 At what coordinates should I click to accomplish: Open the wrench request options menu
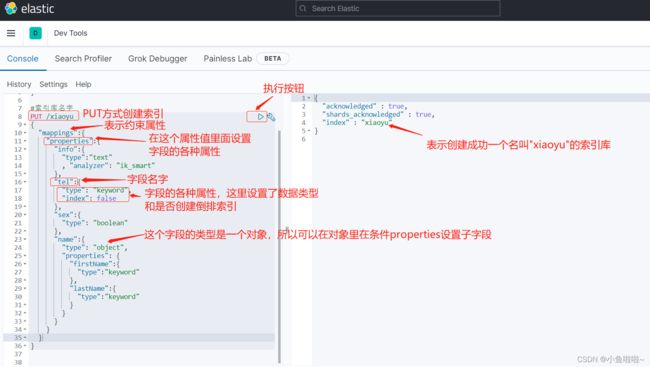pos(271,117)
